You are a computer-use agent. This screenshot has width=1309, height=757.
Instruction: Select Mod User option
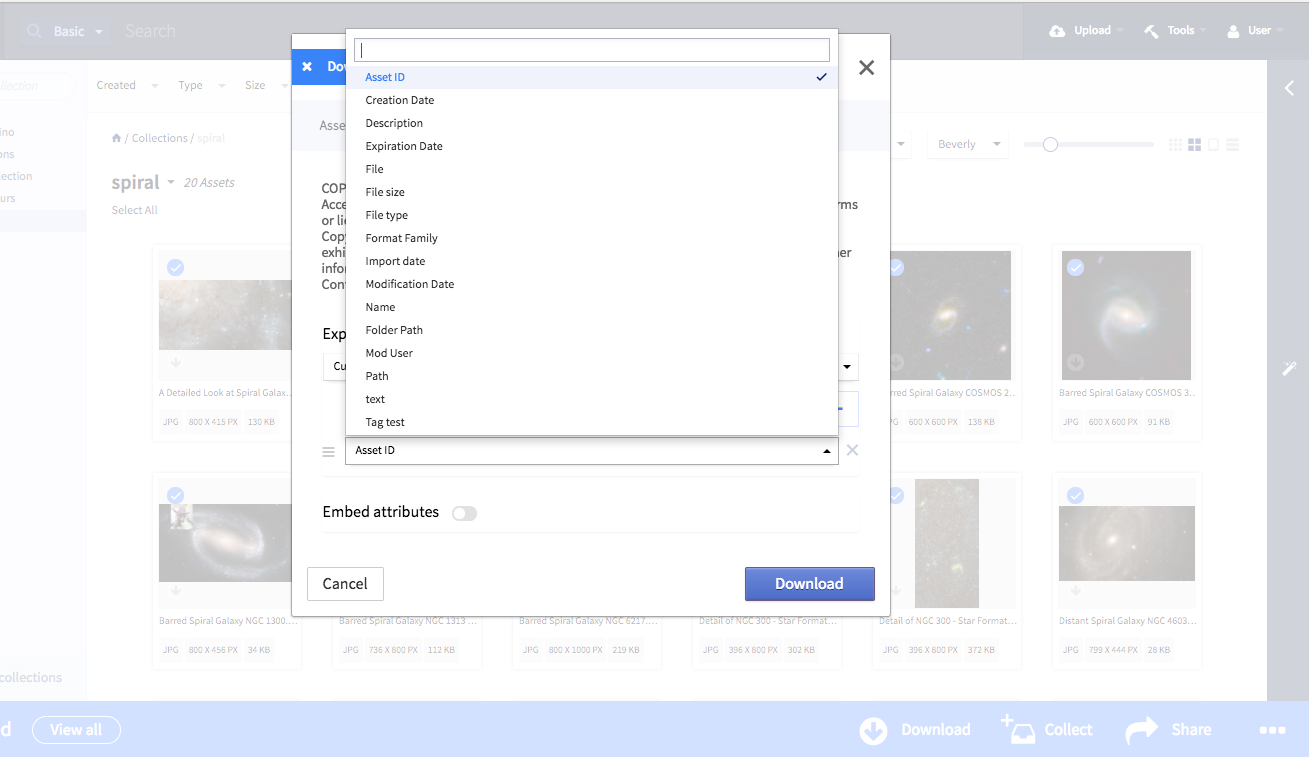(x=591, y=353)
